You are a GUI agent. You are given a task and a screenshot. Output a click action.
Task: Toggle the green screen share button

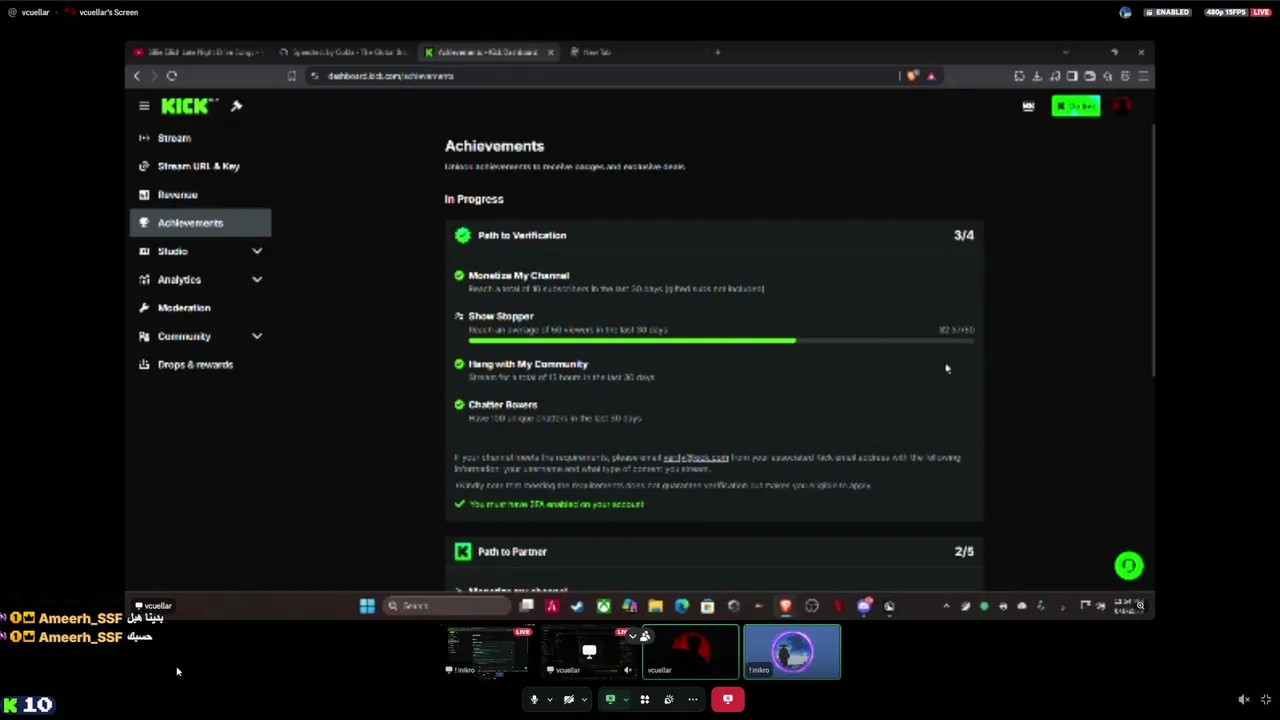[x=610, y=700]
